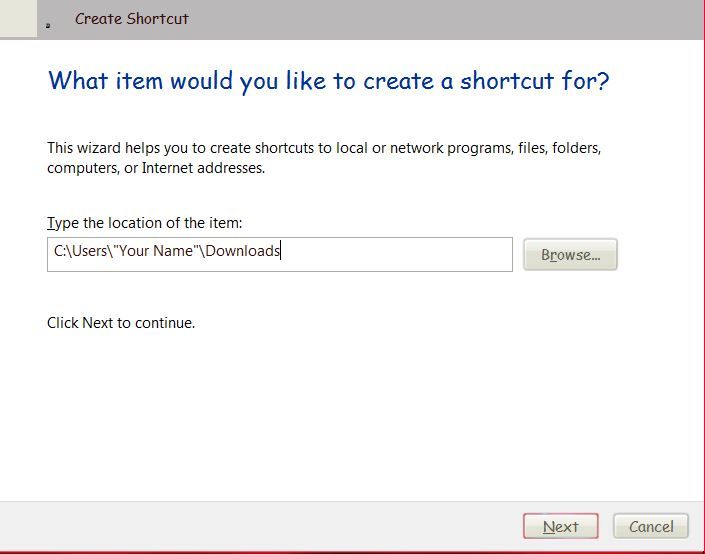Click empty title bar area right of title
705x554 pixels.
click(450, 19)
